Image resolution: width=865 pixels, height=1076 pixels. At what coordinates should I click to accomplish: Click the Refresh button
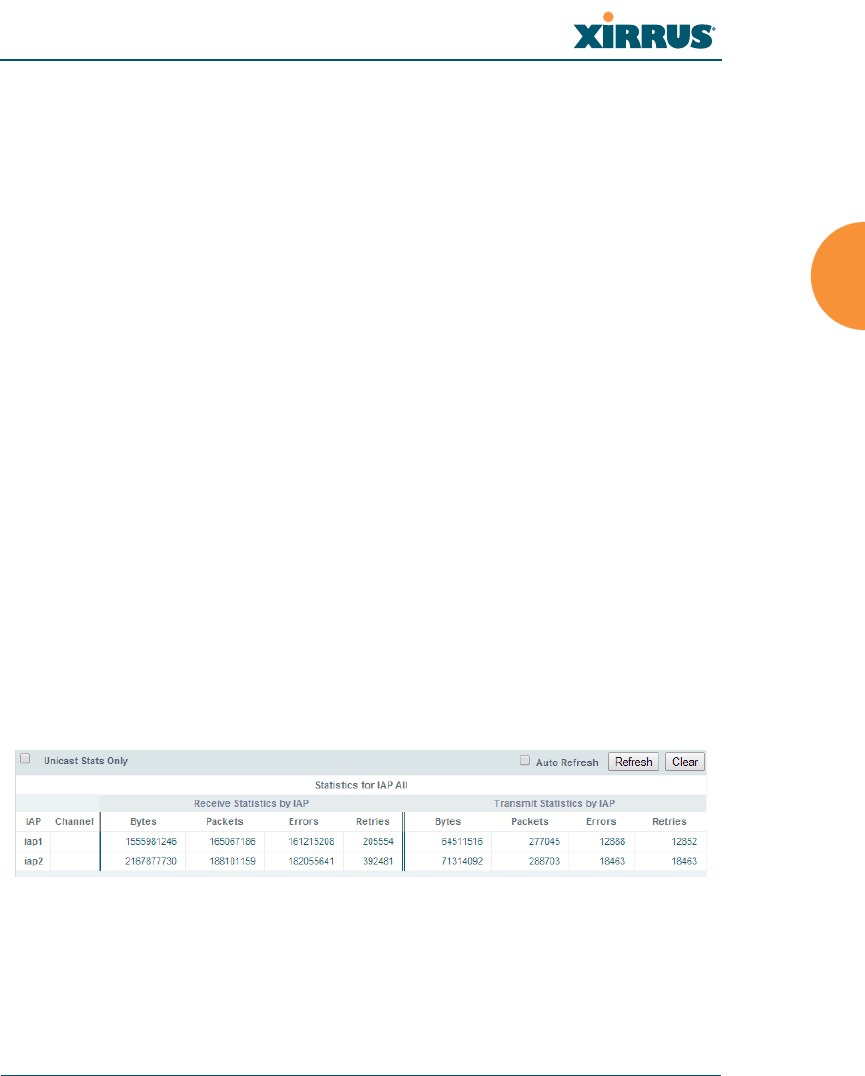click(x=633, y=762)
